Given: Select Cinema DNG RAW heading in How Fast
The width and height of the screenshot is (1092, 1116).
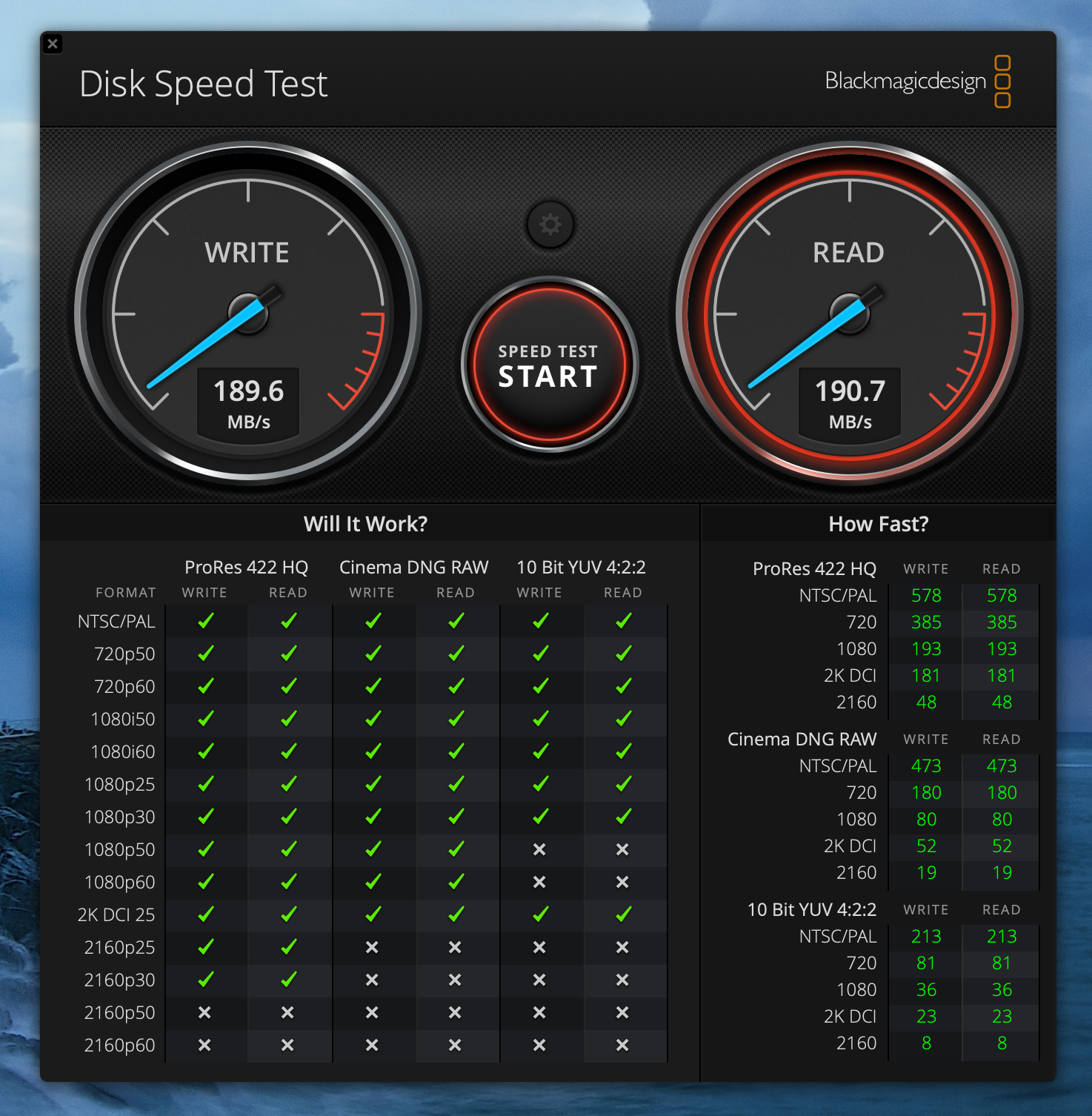Looking at the screenshot, I should 802,739.
